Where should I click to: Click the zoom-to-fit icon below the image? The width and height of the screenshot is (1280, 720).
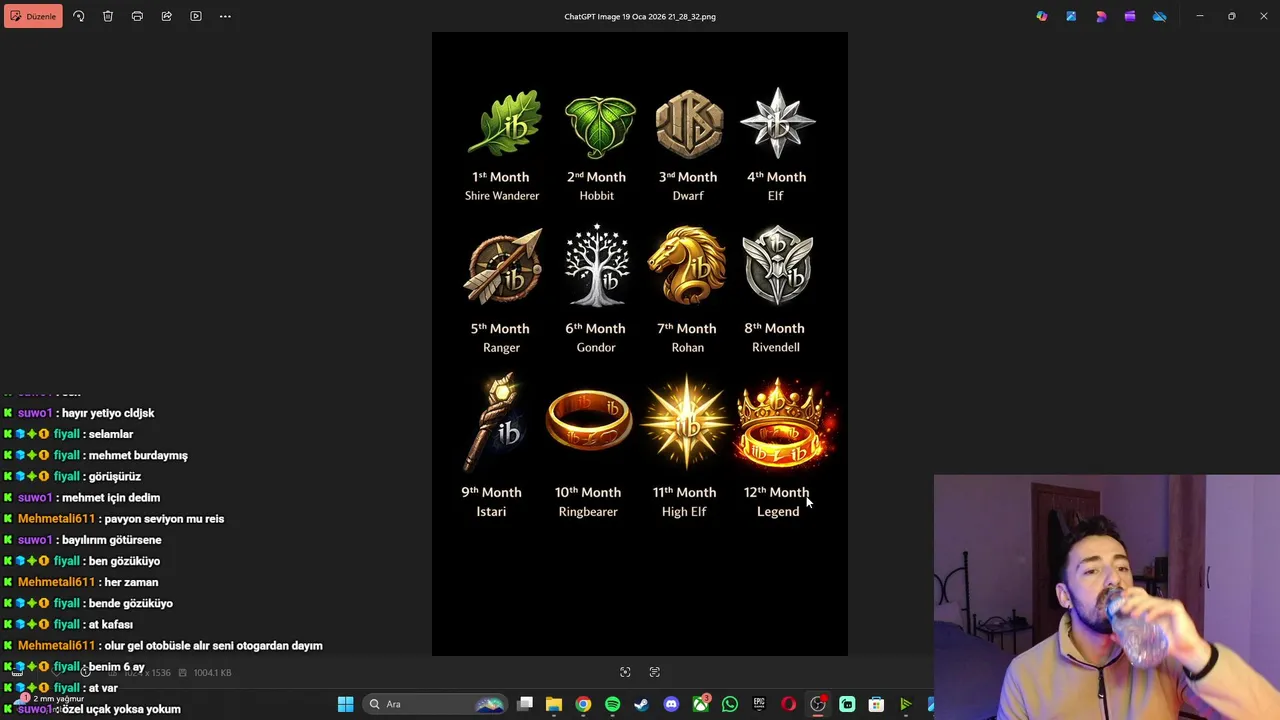(625, 672)
